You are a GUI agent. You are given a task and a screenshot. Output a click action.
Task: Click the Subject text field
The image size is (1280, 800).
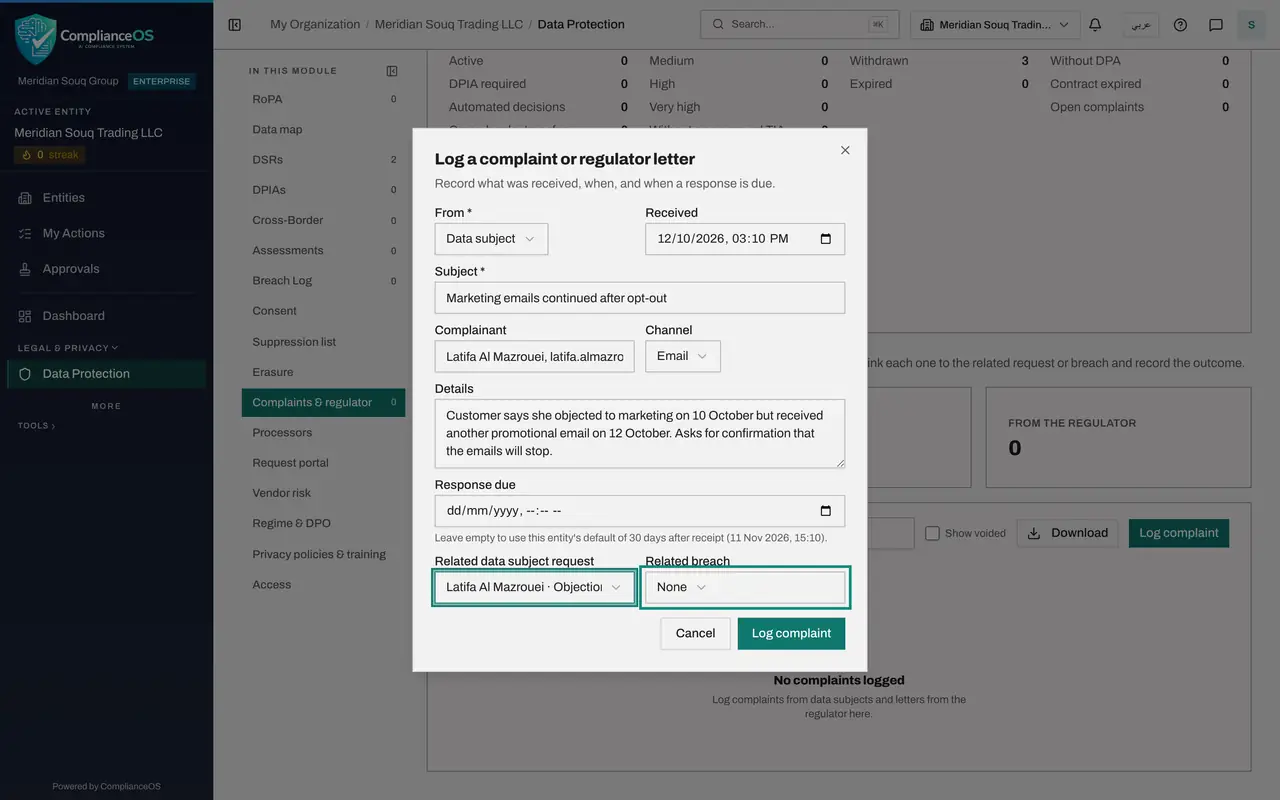(x=640, y=298)
